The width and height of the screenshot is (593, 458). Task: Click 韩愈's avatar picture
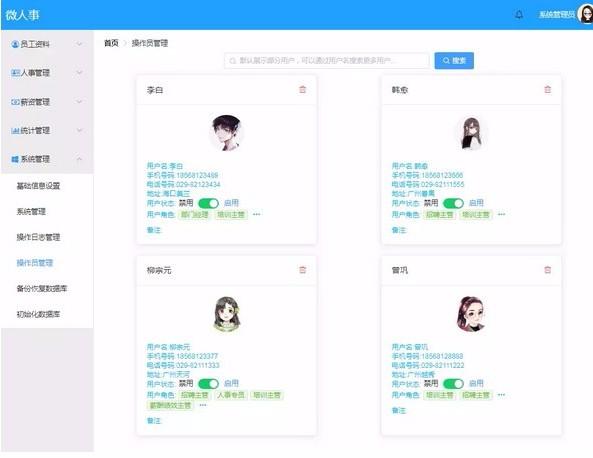point(471,133)
